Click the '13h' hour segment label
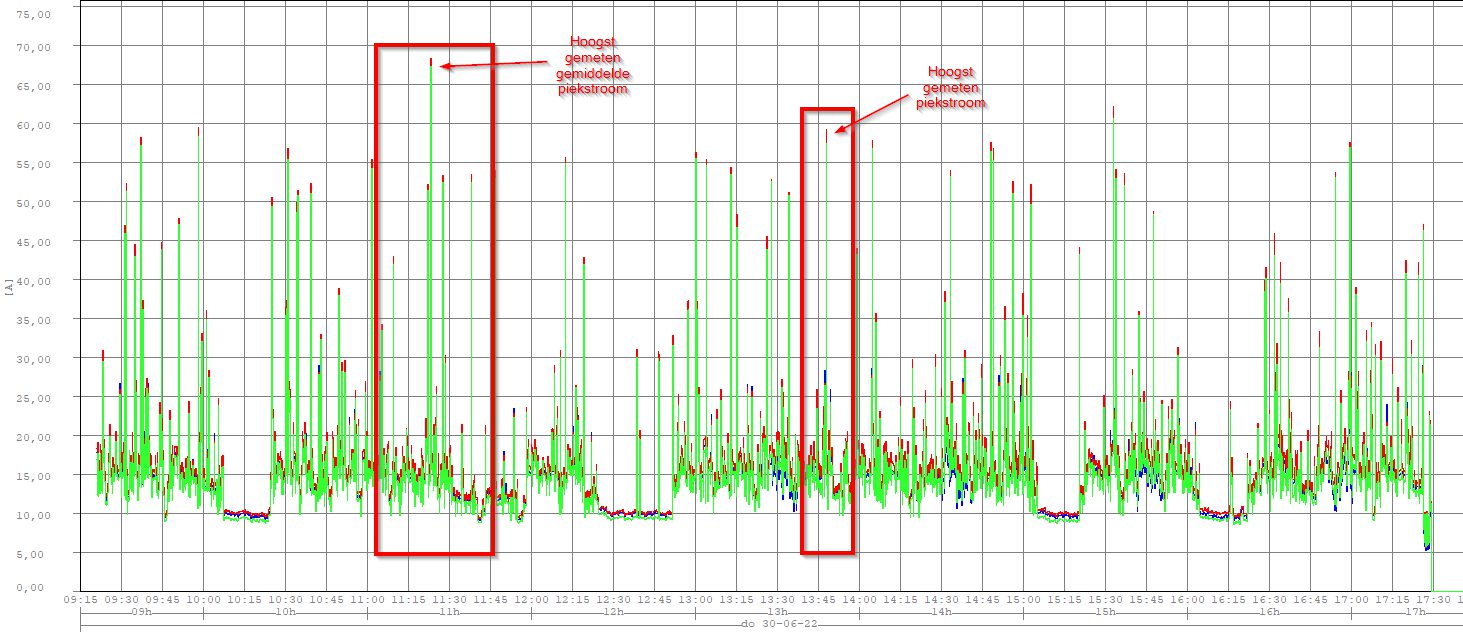Image resolution: width=1463 pixels, height=640 pixels. 776,612
